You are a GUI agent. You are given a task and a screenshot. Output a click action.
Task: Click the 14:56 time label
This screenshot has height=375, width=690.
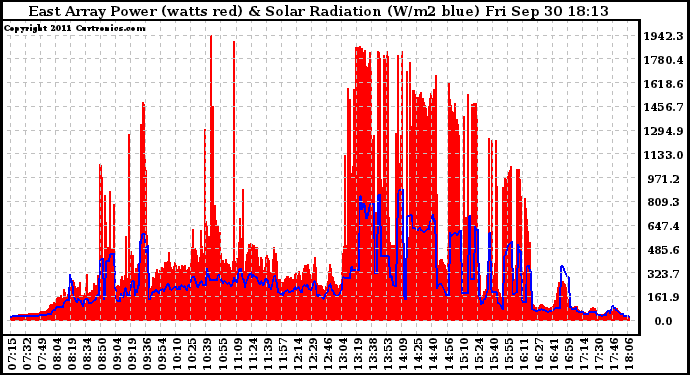click(448, 354)
